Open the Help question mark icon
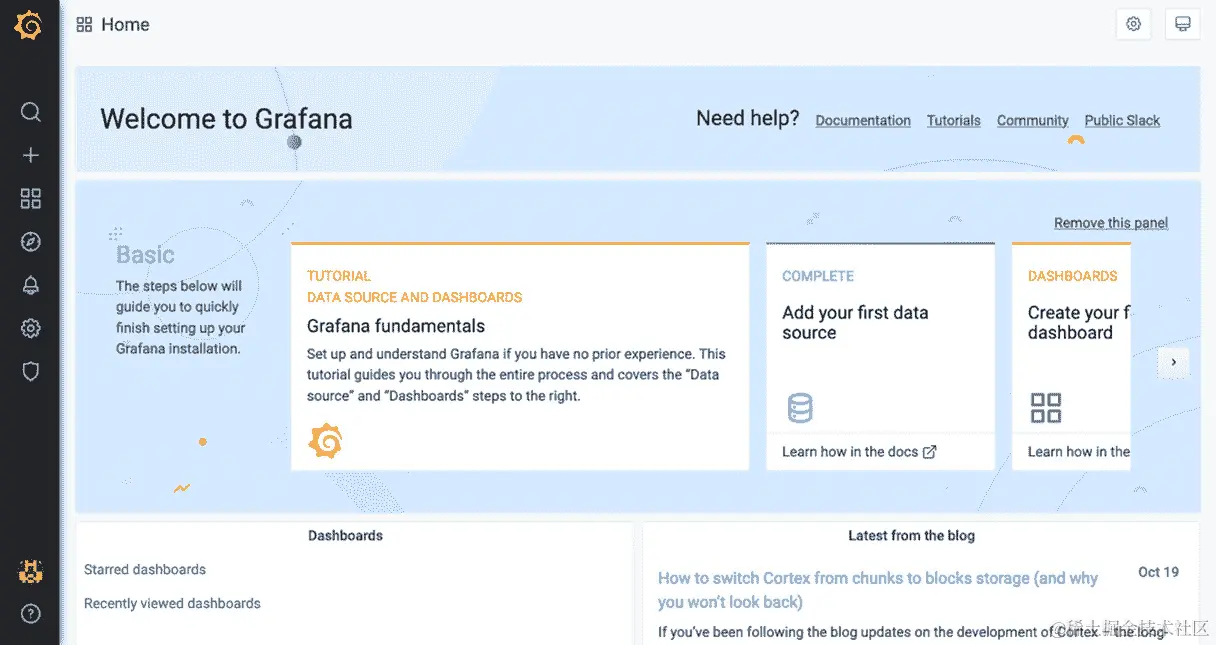The image size is (1216, 645). pyautogui.click(x=31, y=614)
